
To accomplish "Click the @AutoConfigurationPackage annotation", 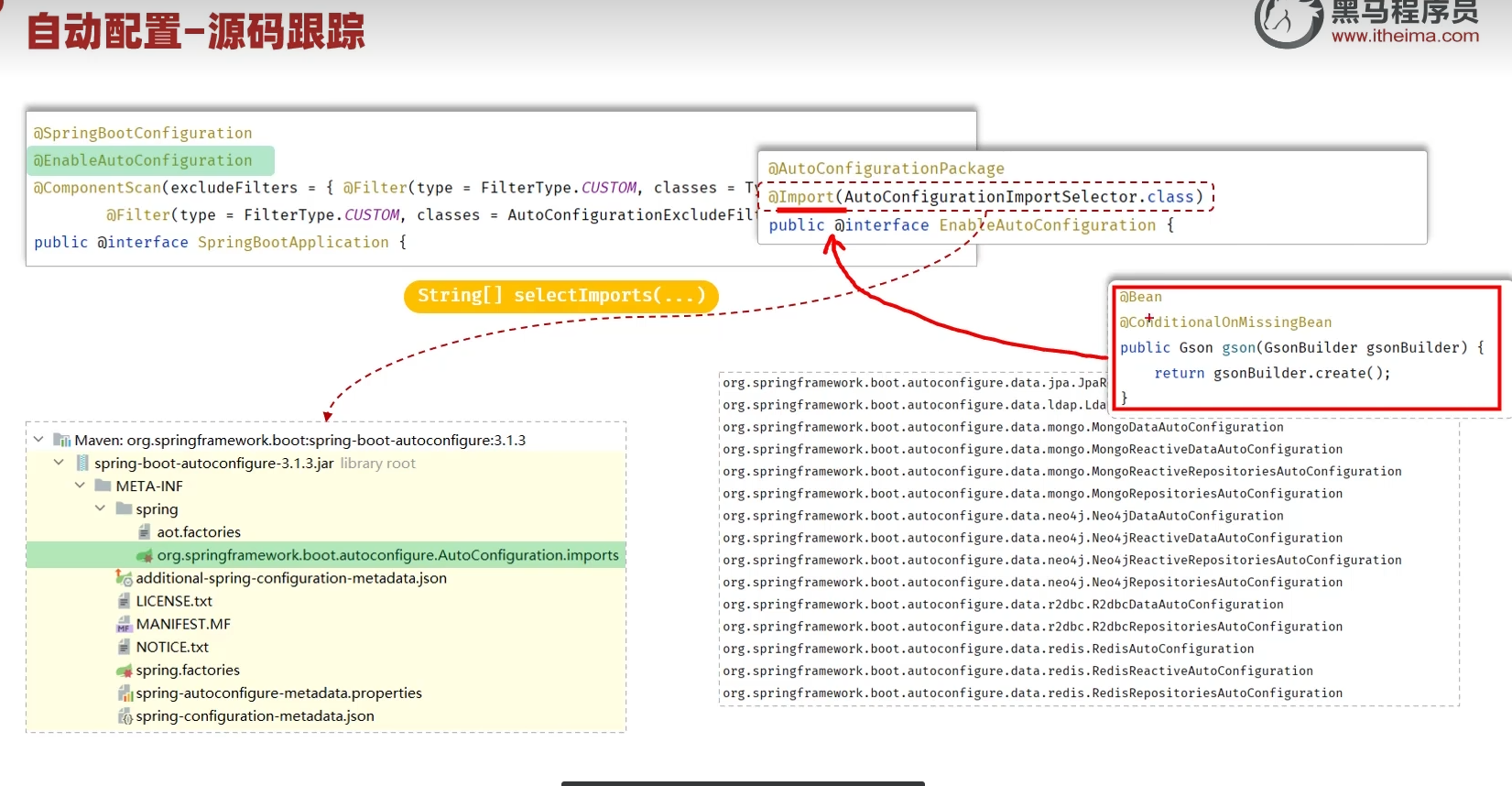I will 887,169.
